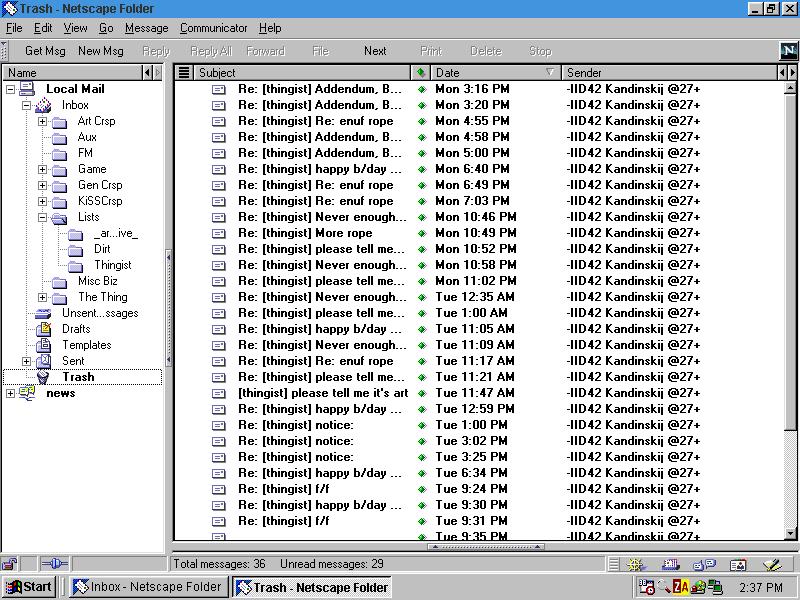Sort messages by the Date column header

(495, 72)
